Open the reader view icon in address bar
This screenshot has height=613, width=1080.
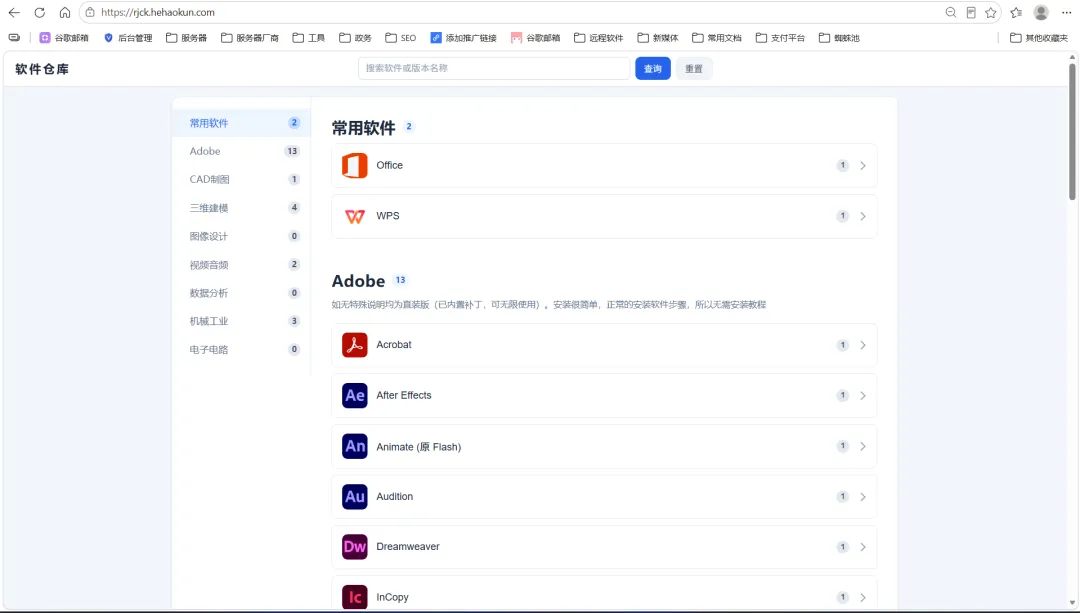tap(970, 12)
